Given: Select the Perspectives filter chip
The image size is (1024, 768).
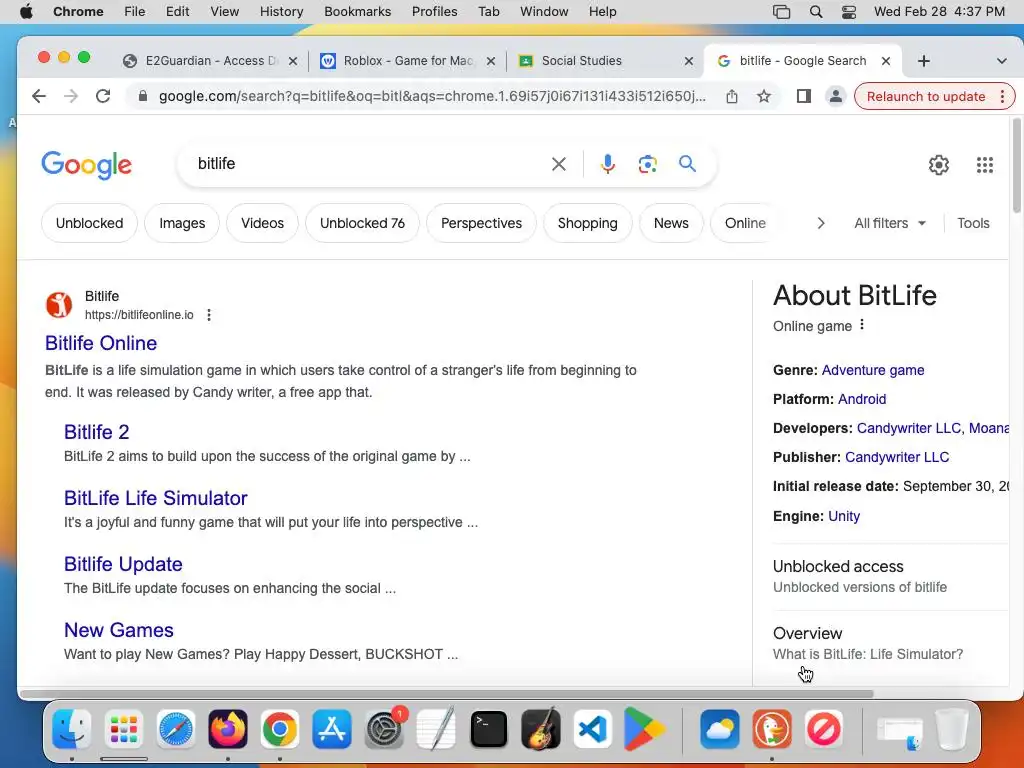Looking at the screenshot, I should tap(481, 223).
